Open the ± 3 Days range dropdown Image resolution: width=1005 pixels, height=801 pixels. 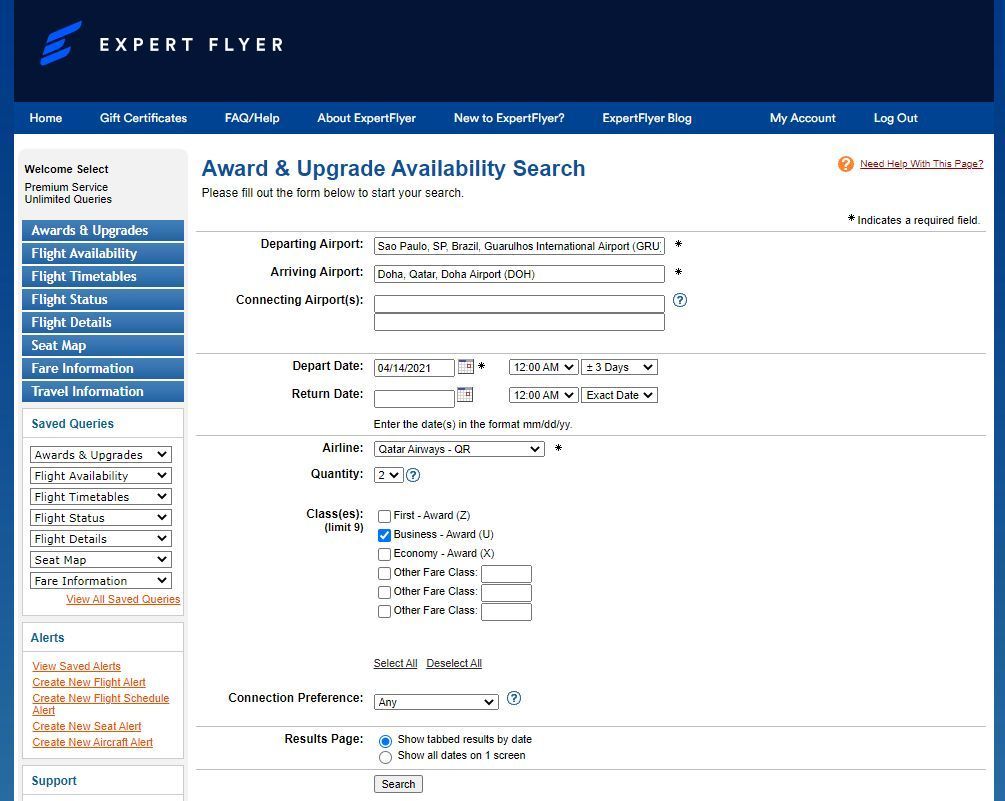pyautogui.click(x=619, y=367)
